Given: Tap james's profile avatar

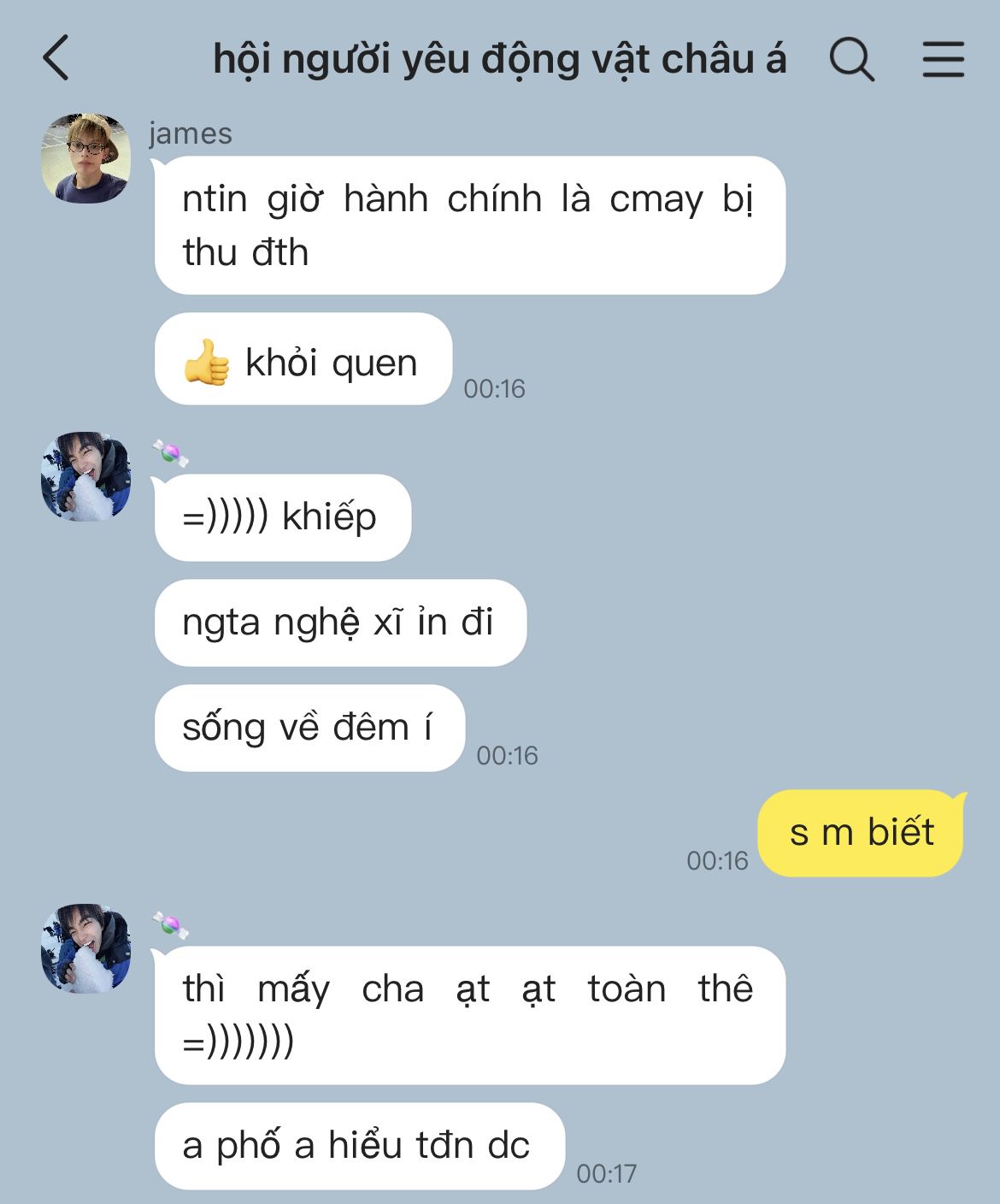Looking at the screenshot, I should [85, 158].
